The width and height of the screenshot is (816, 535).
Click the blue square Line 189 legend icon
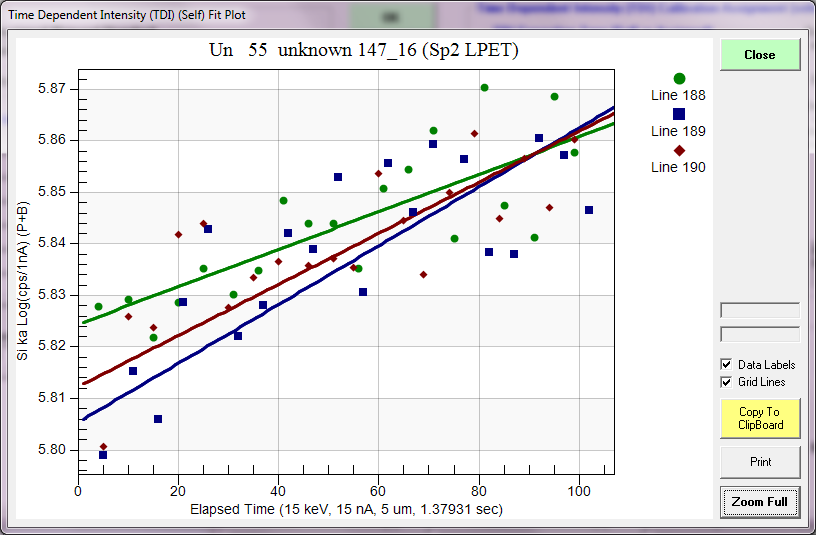pos(679,115)
